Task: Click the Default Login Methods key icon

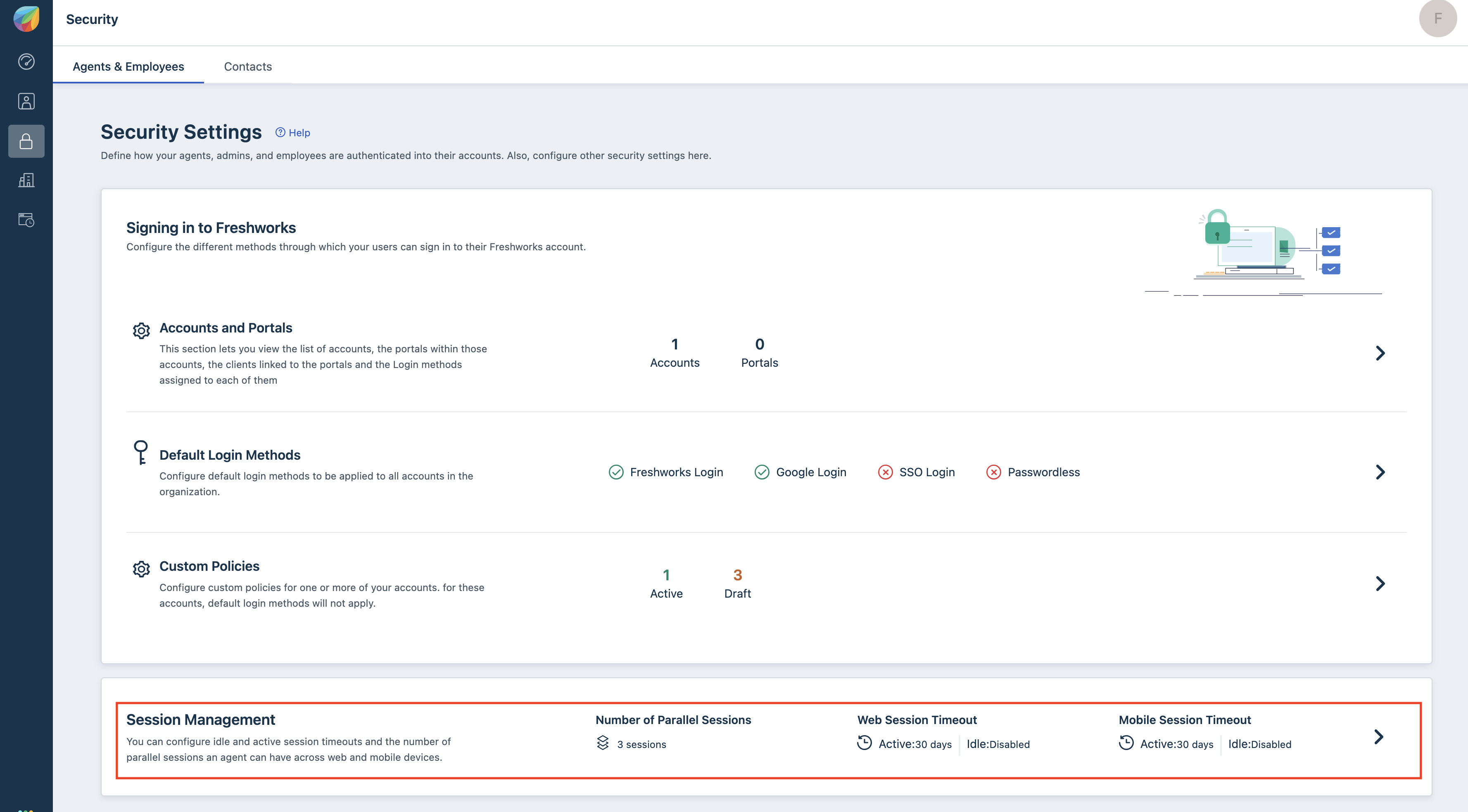Action: tap(140, 452)
